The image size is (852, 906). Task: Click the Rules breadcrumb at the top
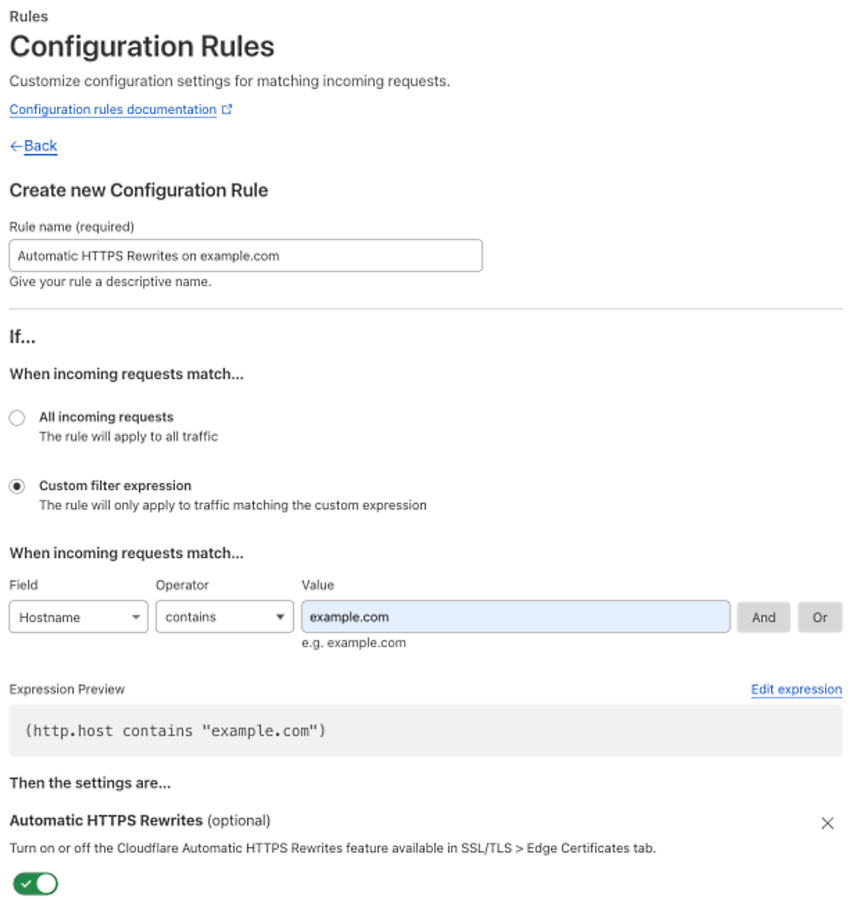click(x=28, y=16)
